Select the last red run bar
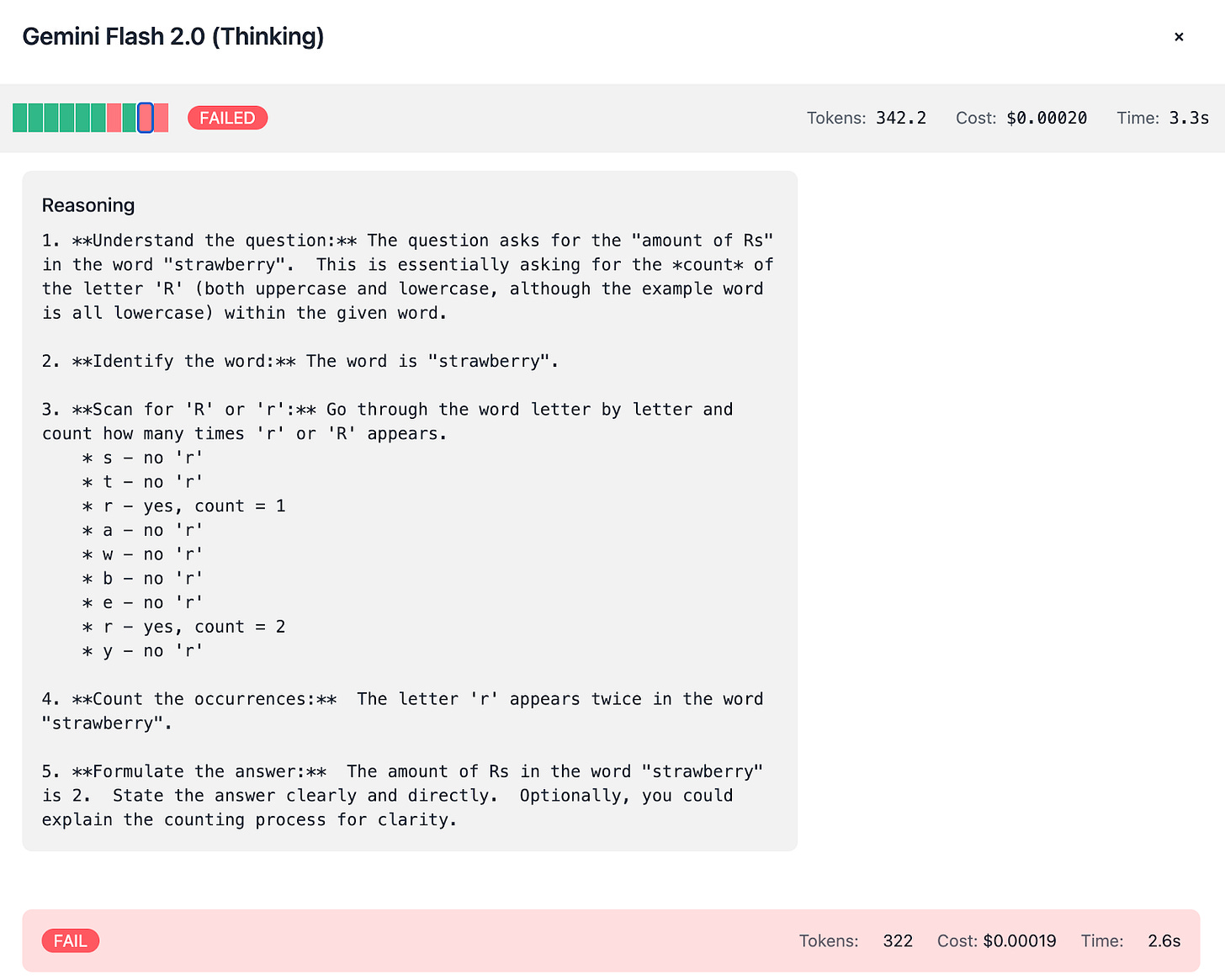This screenshot has height=980, width=1225. tap(161, 118)
